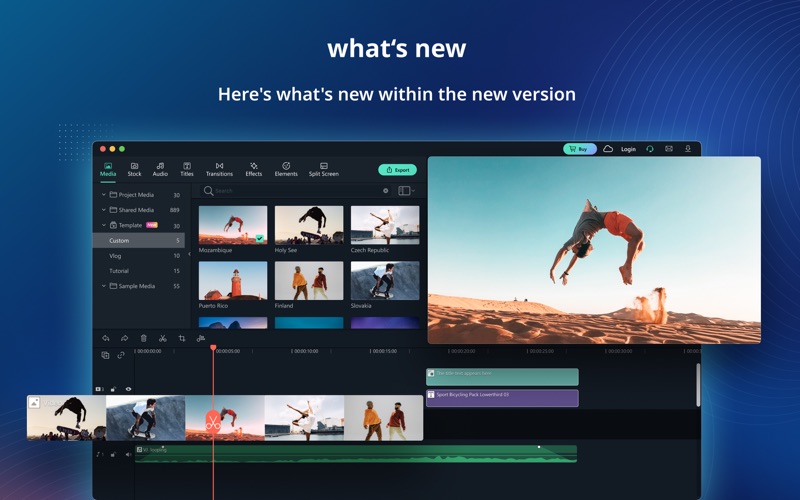
Task: Open the Audio tab
Action: tap(160, 170)
